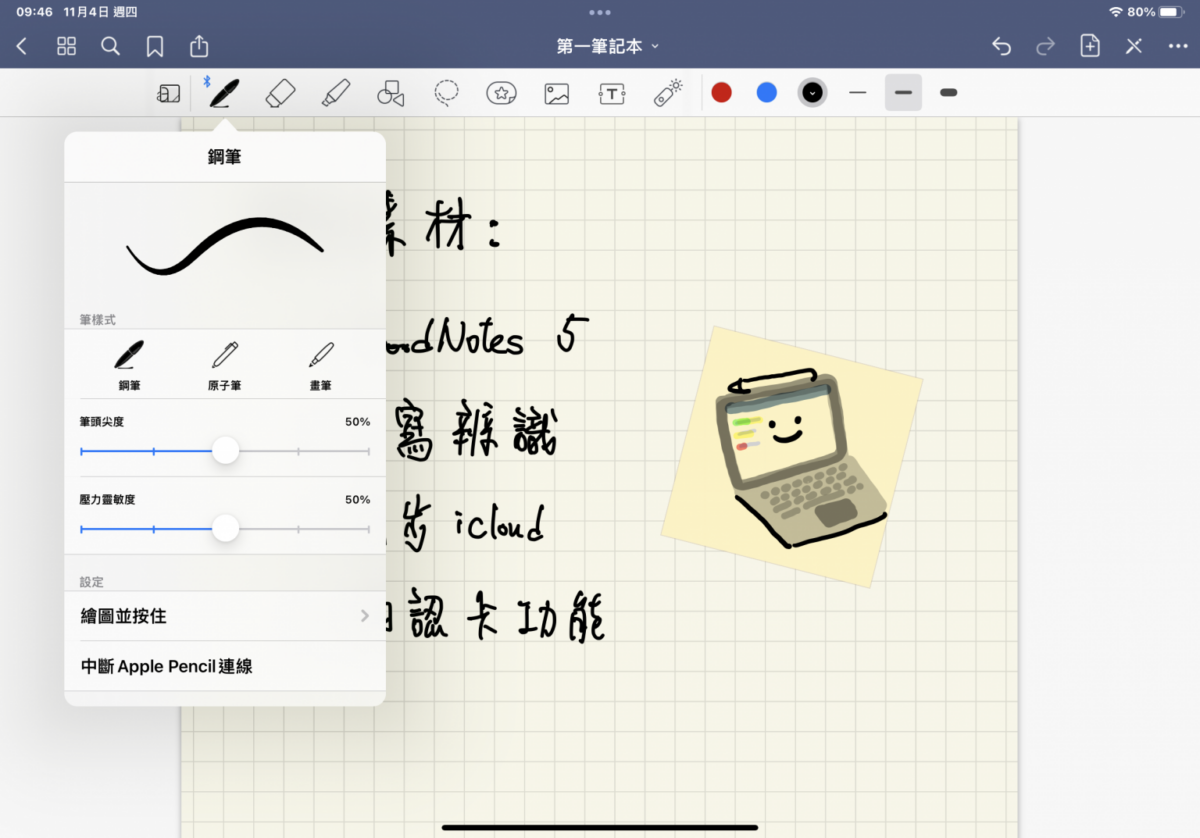1200x838 pixels.
Task: Select the text box tool
Action: coord(612,93)
